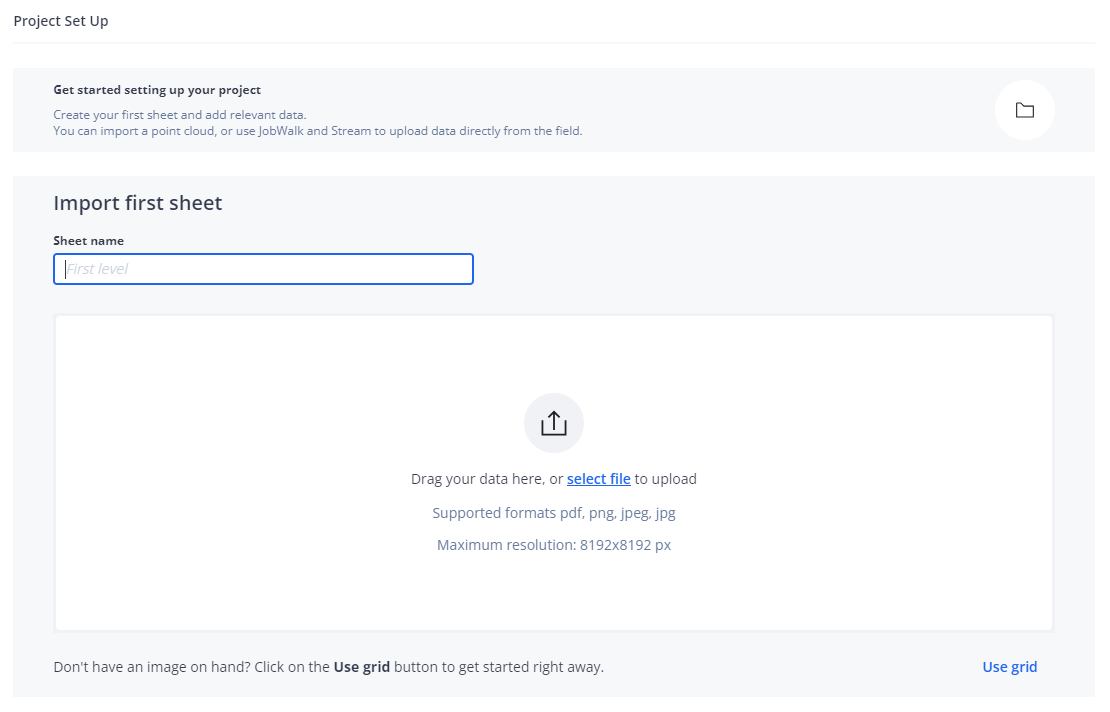Focus the Sheet name input field
Screen dimensions: 1110x712
[263, 269]
